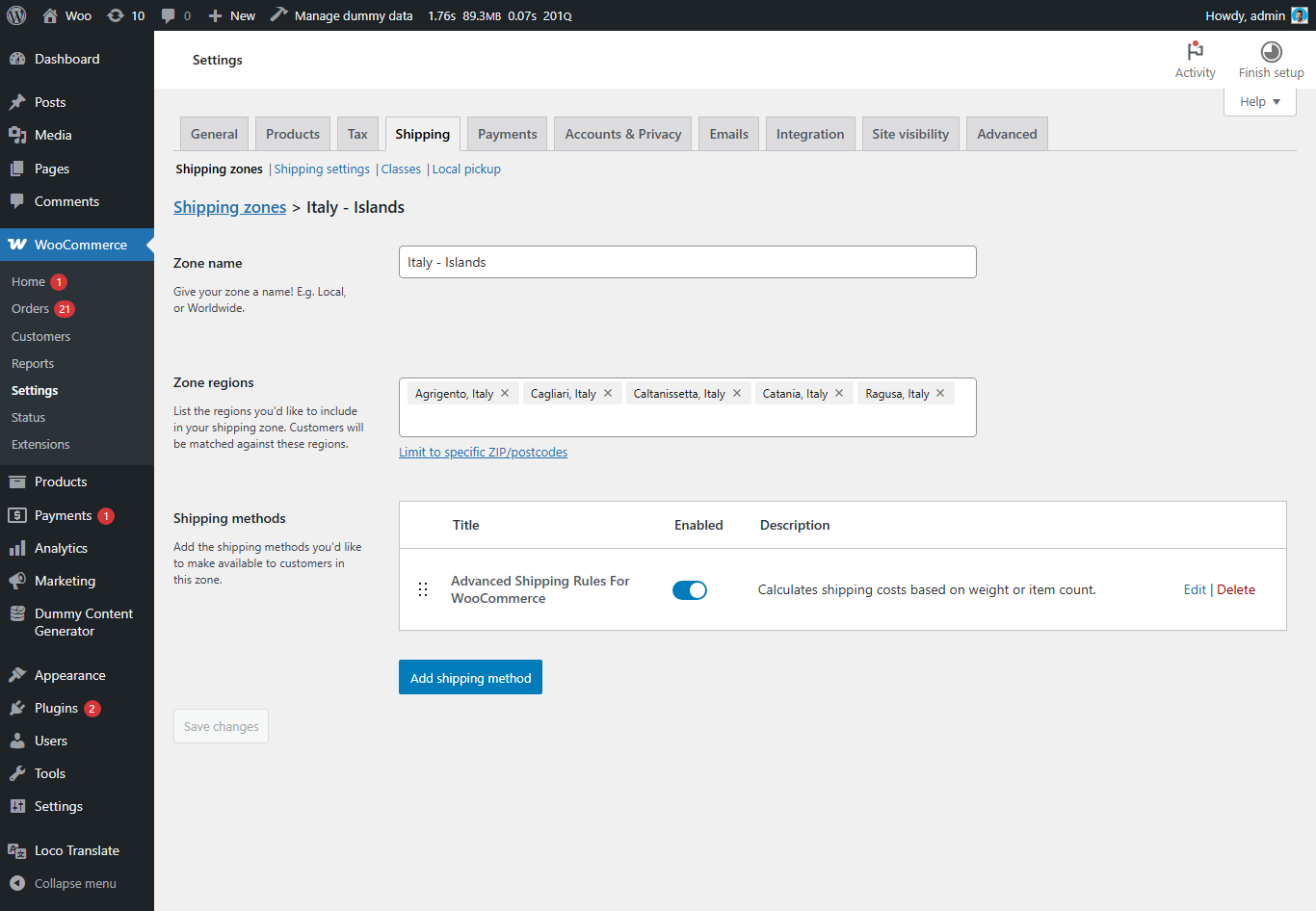Open the Shipping settings sub-section
This screenshot has height=911, width=1316.
322,169
